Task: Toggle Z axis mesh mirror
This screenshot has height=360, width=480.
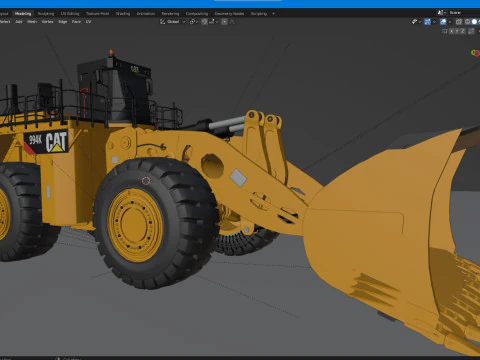Action: (463, 31)
